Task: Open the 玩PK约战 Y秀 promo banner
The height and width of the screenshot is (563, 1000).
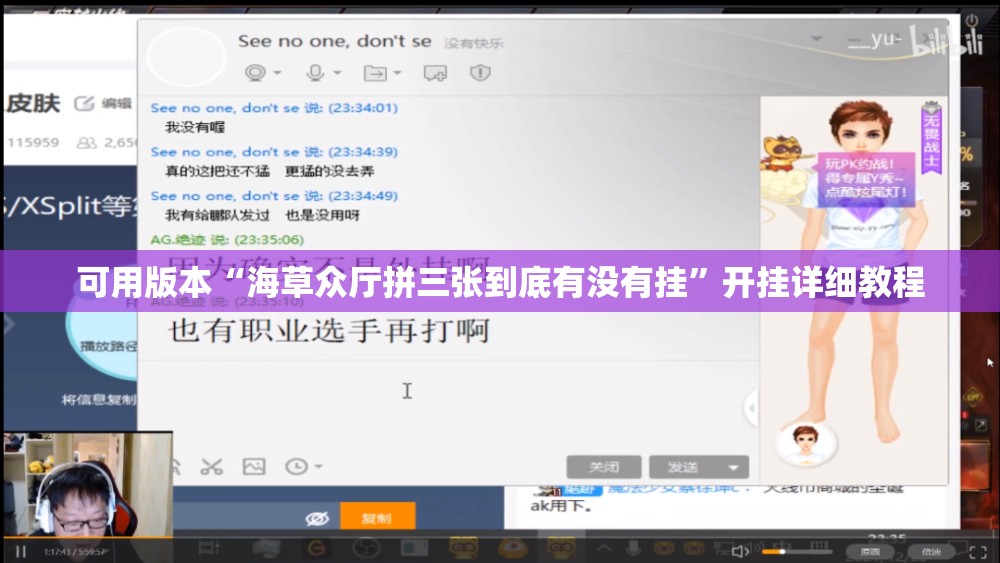Action: click(x=865, y=178)
